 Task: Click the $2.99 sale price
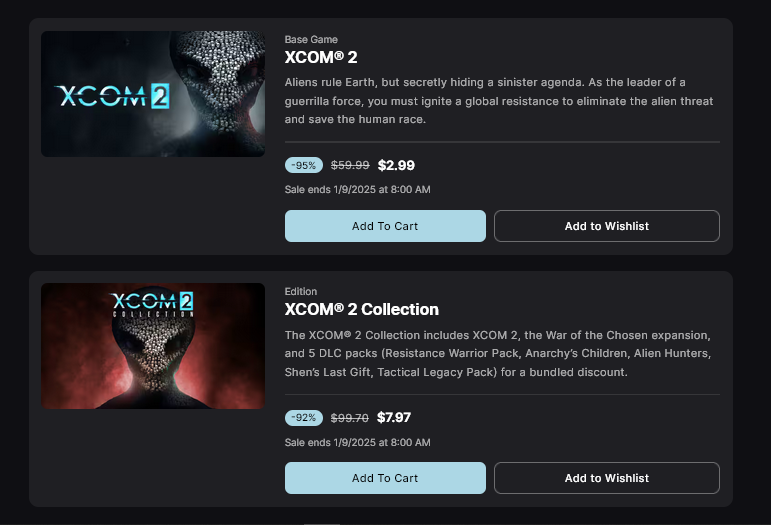396,165
